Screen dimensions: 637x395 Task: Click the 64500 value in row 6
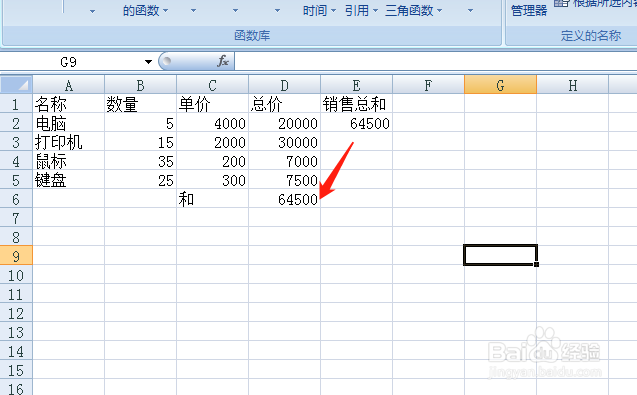tap(284, 199)
